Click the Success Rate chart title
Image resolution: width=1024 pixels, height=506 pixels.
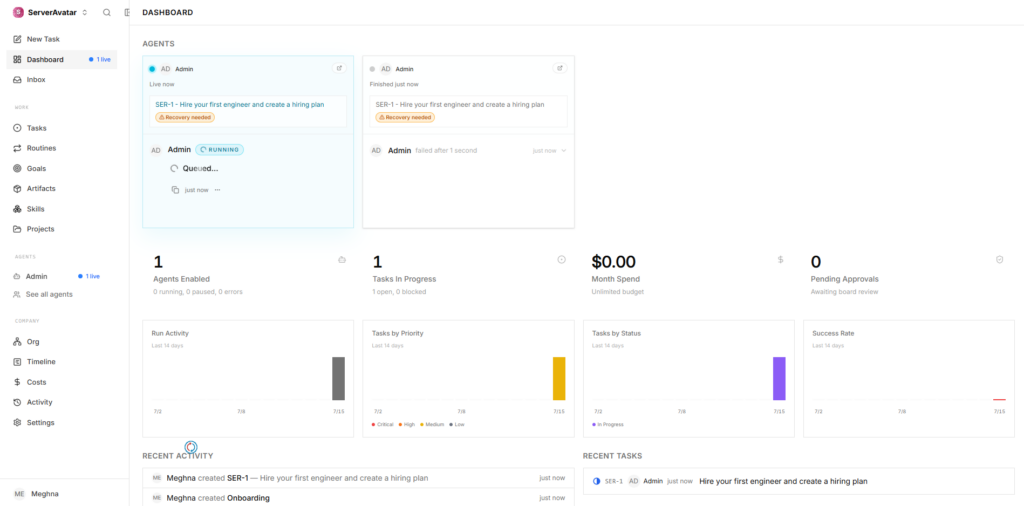point(833,333)
